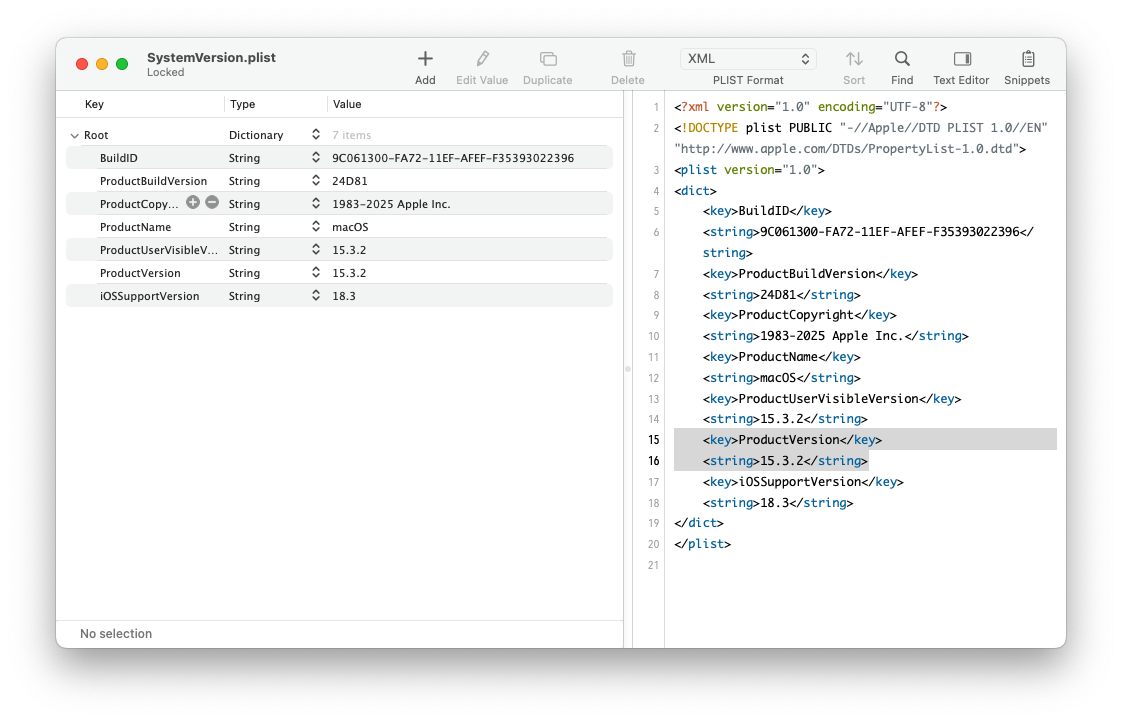The width and height of the screenshot is (1122, 722).
Task: Click the Sort arrows icon
Action: coord(854,60)
